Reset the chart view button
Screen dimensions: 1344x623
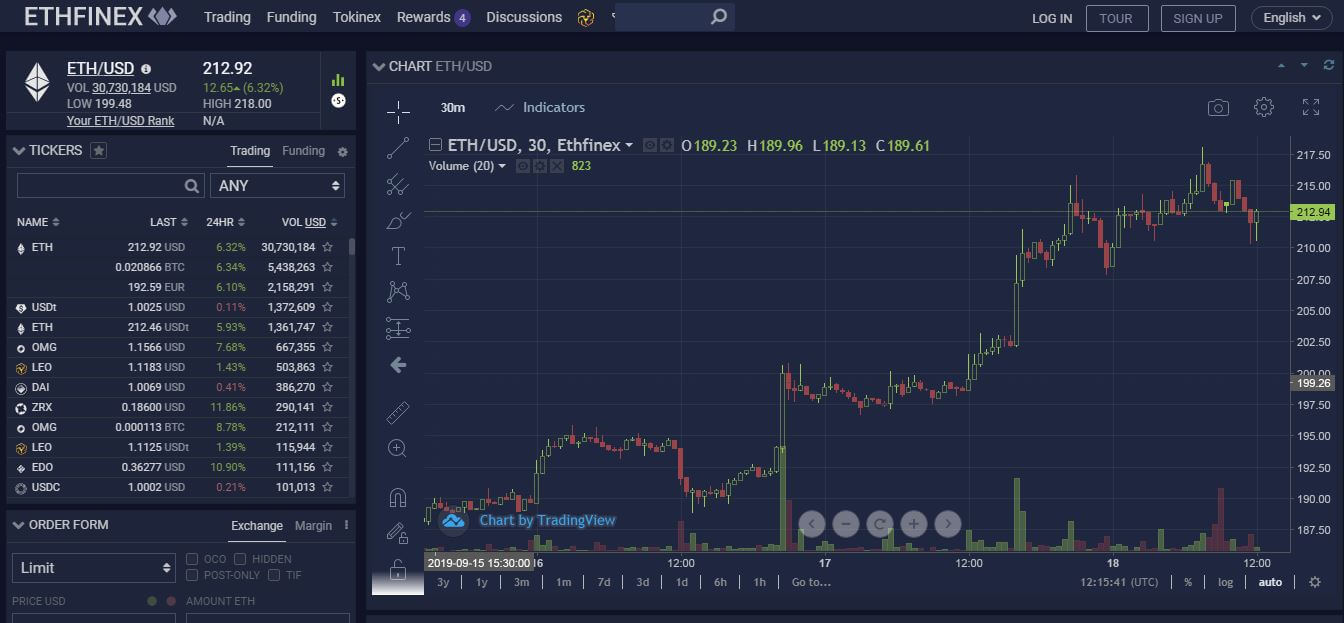(879, 523)
